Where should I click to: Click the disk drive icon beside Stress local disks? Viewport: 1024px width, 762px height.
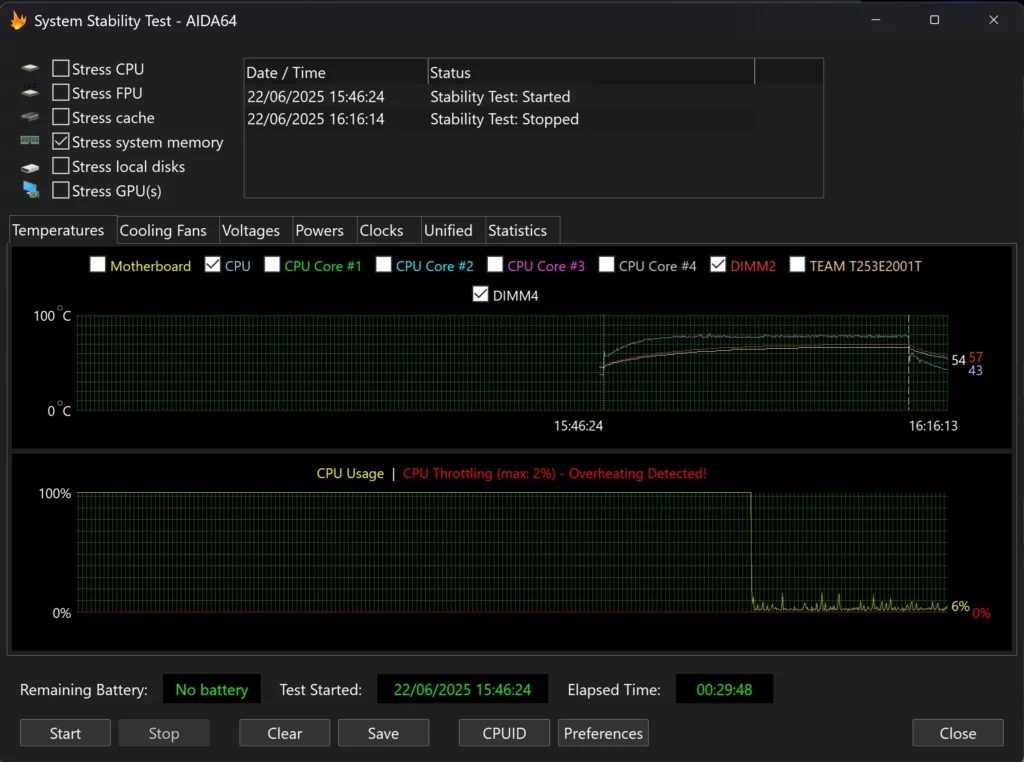coord(29,168)
